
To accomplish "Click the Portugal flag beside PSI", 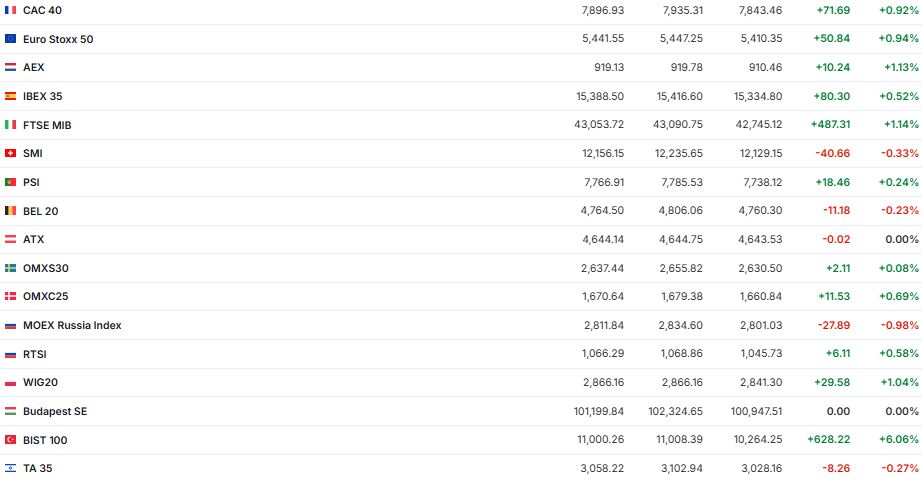I will point(10,182).
